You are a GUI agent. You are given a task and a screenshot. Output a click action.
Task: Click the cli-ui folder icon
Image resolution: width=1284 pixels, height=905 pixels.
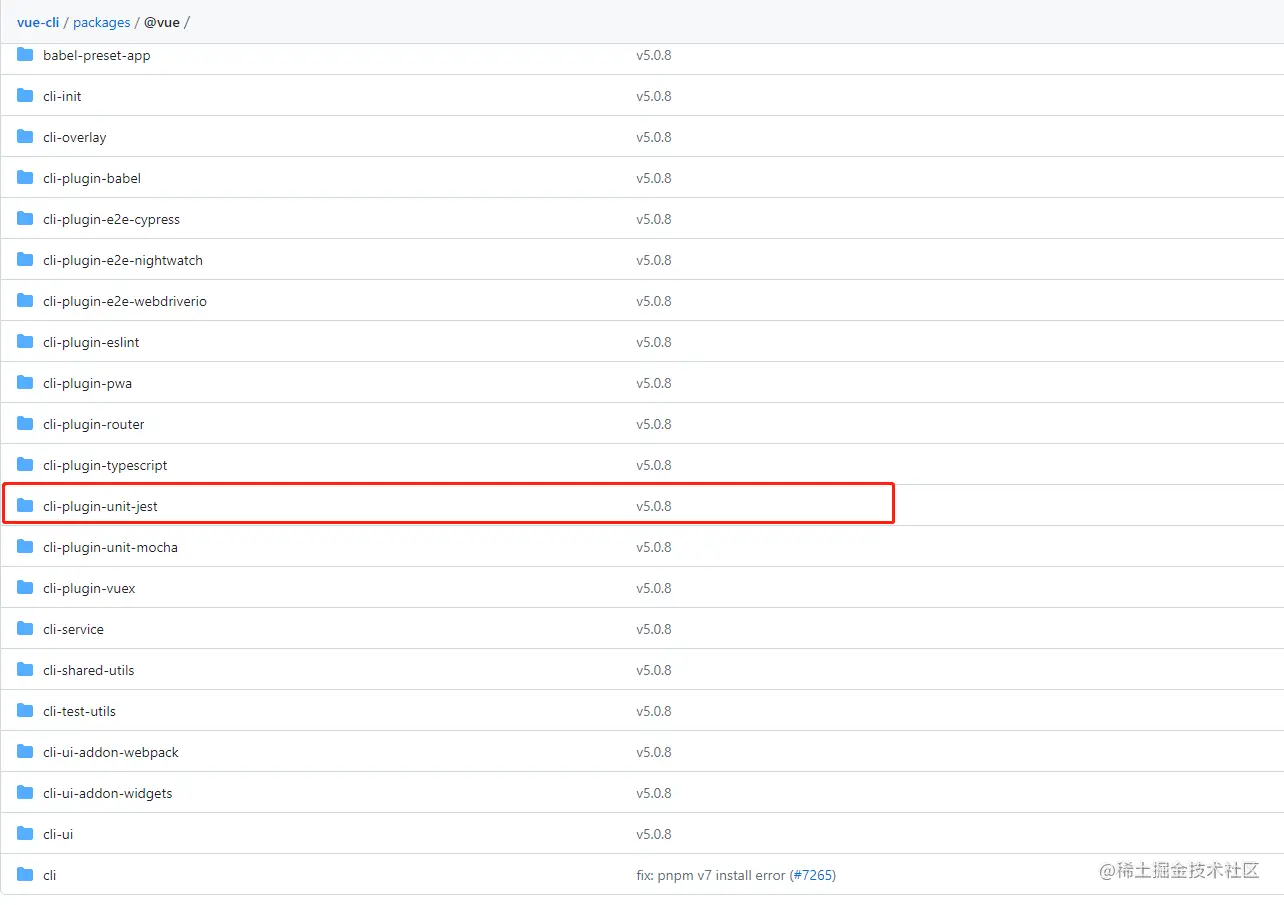(25, 834)
